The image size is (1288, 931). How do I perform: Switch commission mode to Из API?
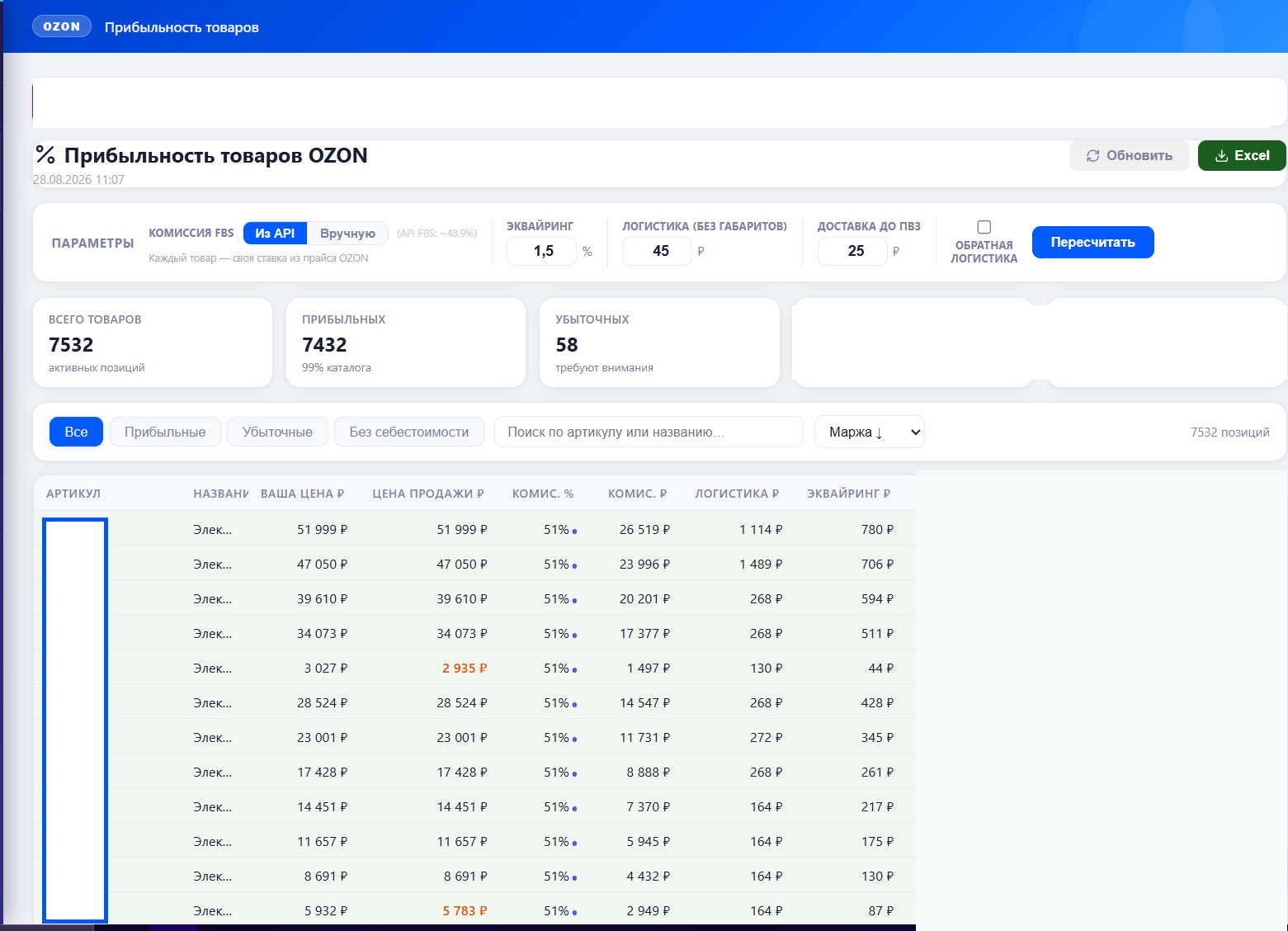coord(275,234)
